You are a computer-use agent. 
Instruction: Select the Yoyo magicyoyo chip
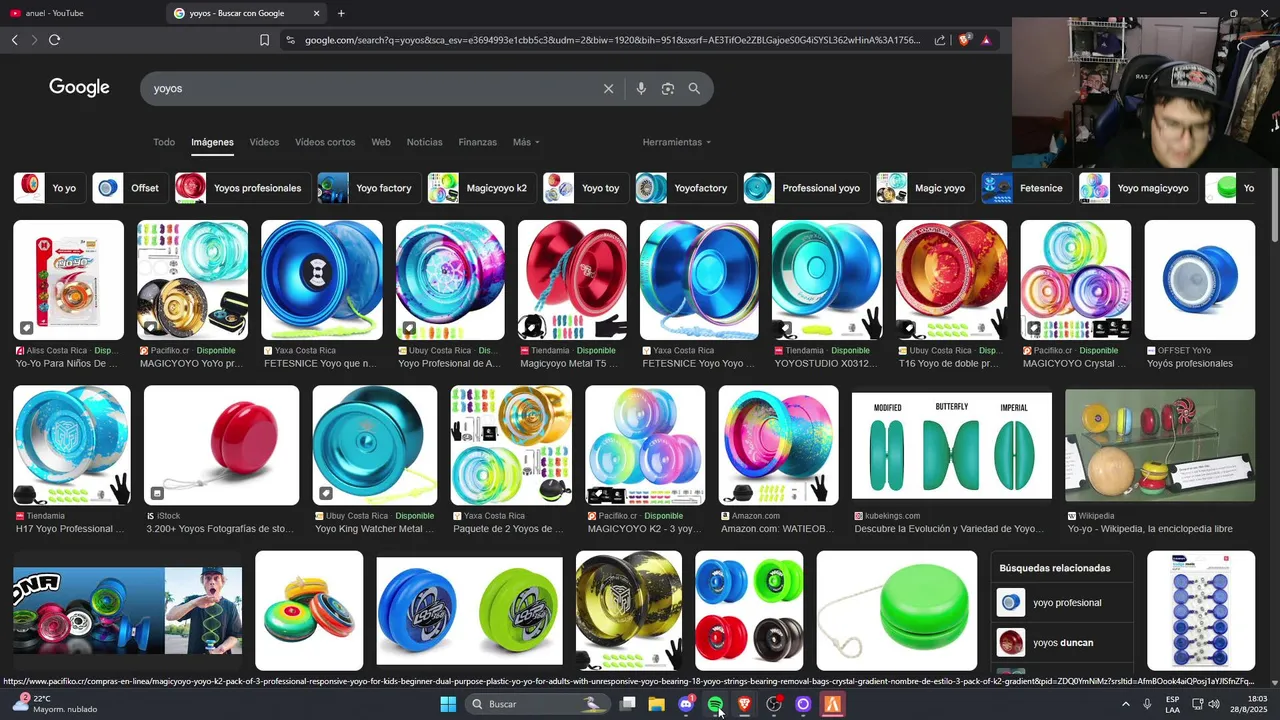pos(1138,188)
